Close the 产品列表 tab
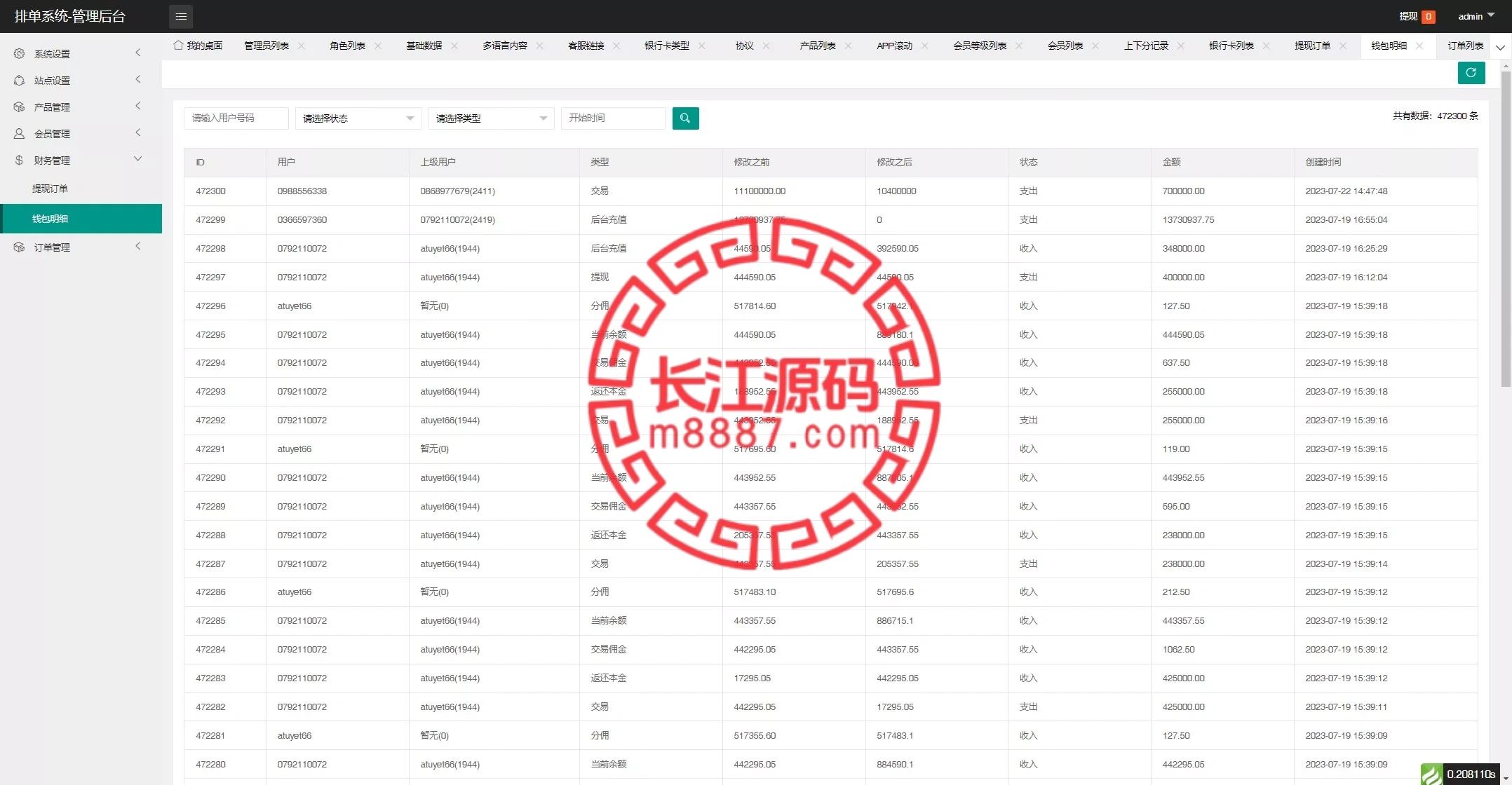The image size is (1512, 785). point(848,46)
